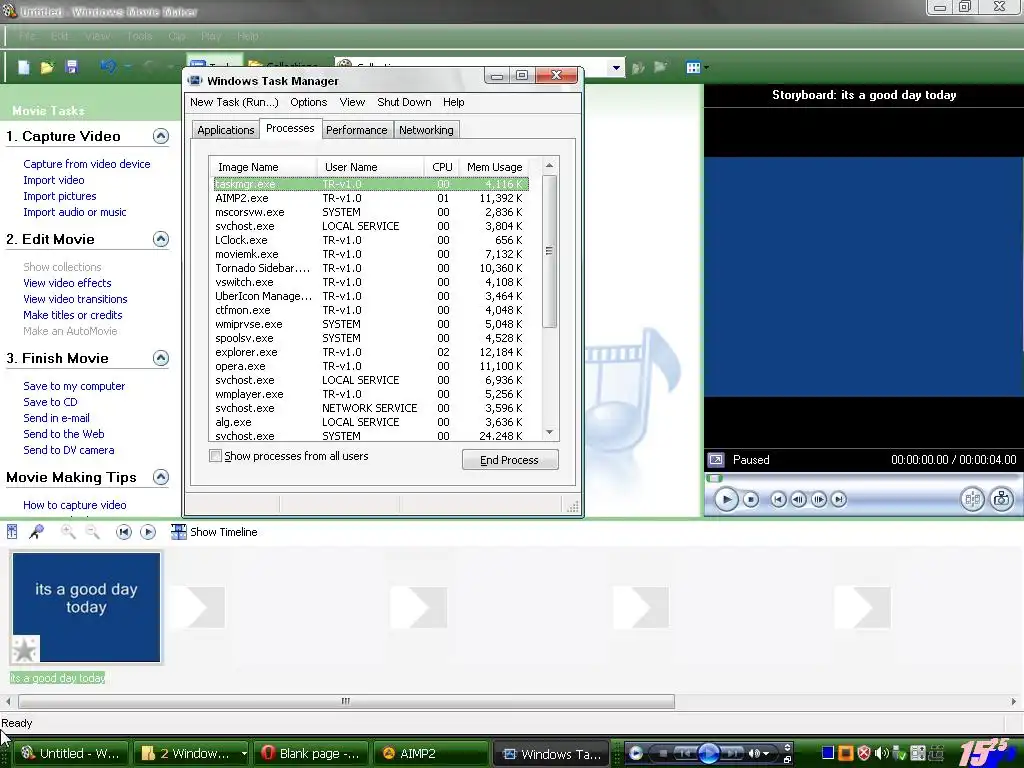Open Shut Down menu in Task Manager

404,102
